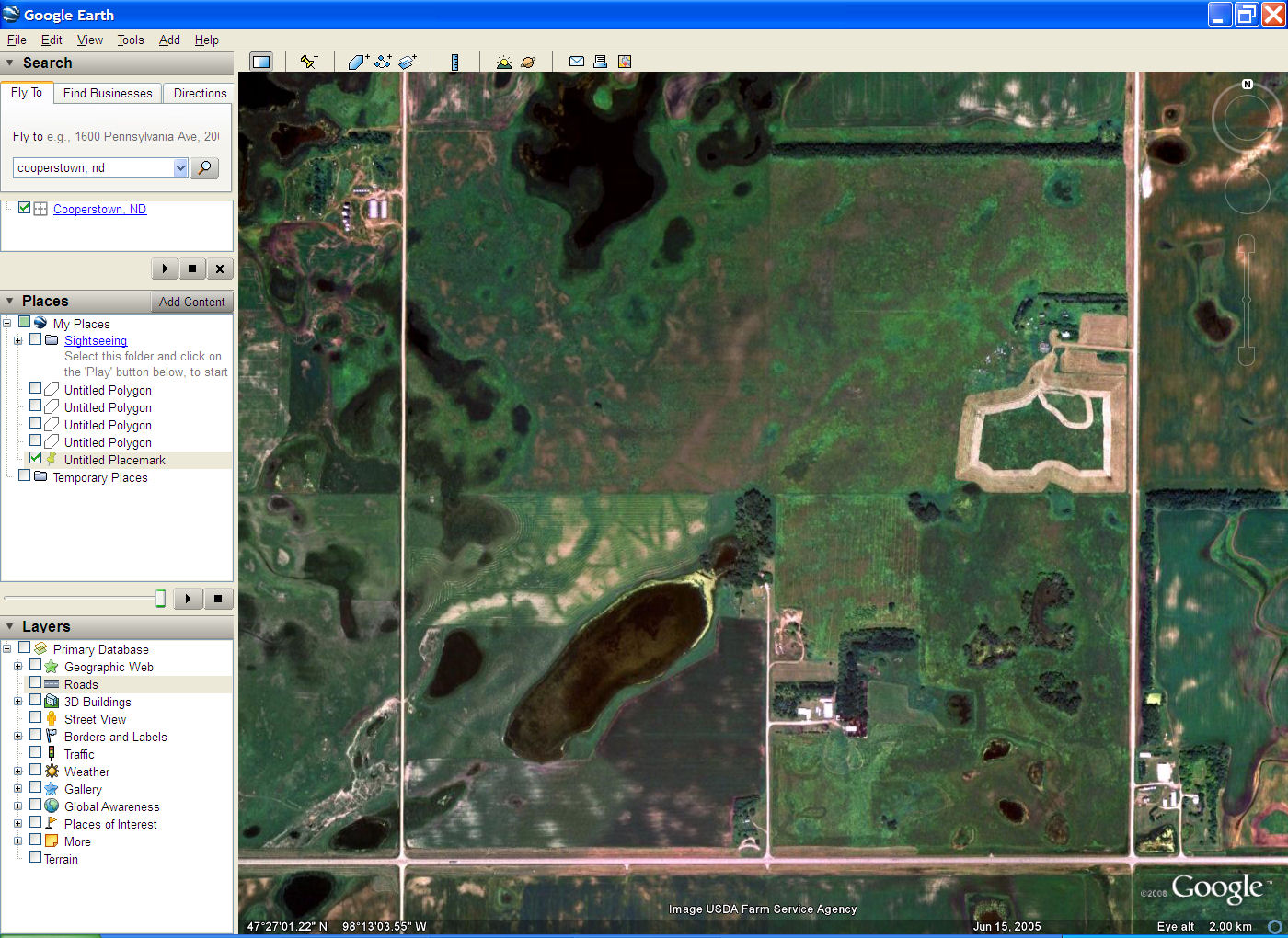
Task: Open the Add menu
Action: click(169, 40)
